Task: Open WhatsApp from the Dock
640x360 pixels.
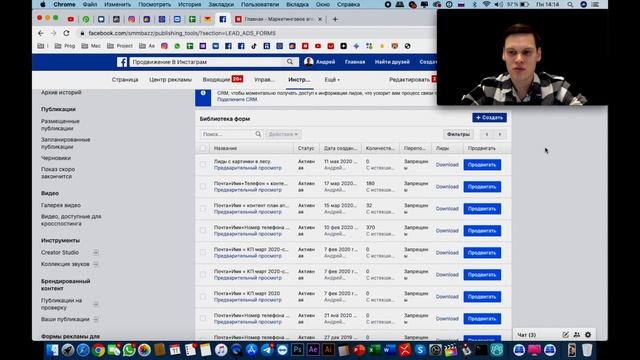Action: (129, 350)
